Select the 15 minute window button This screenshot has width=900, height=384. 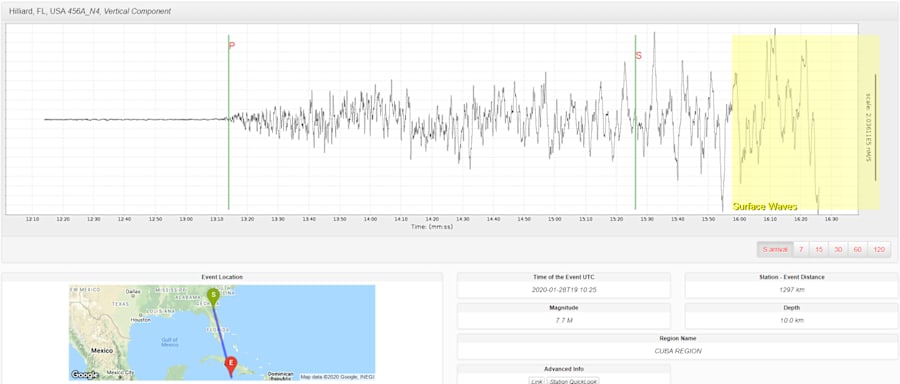click(819, 250)
